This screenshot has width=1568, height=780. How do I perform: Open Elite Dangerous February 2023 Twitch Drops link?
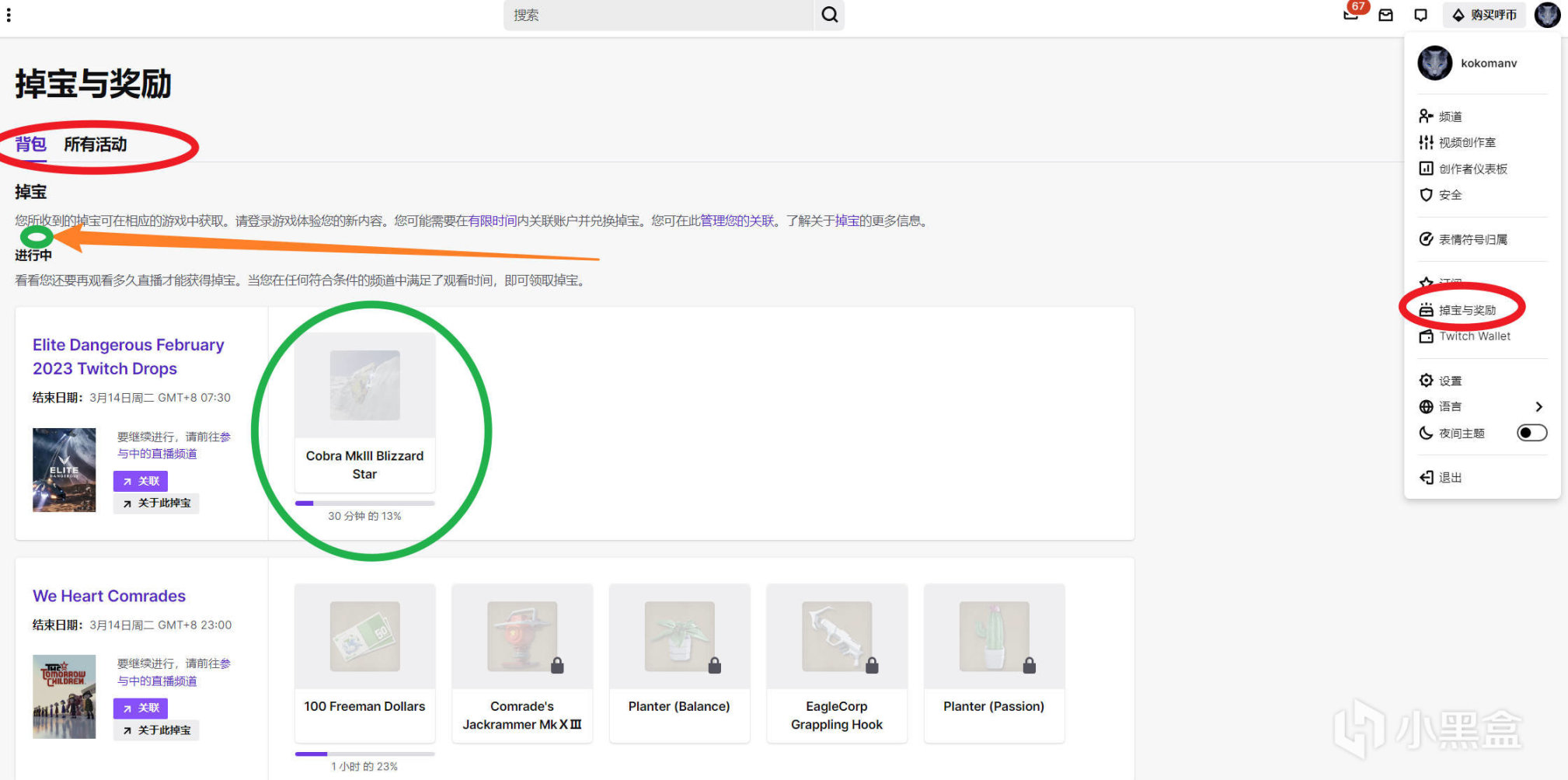pos(128,357)
